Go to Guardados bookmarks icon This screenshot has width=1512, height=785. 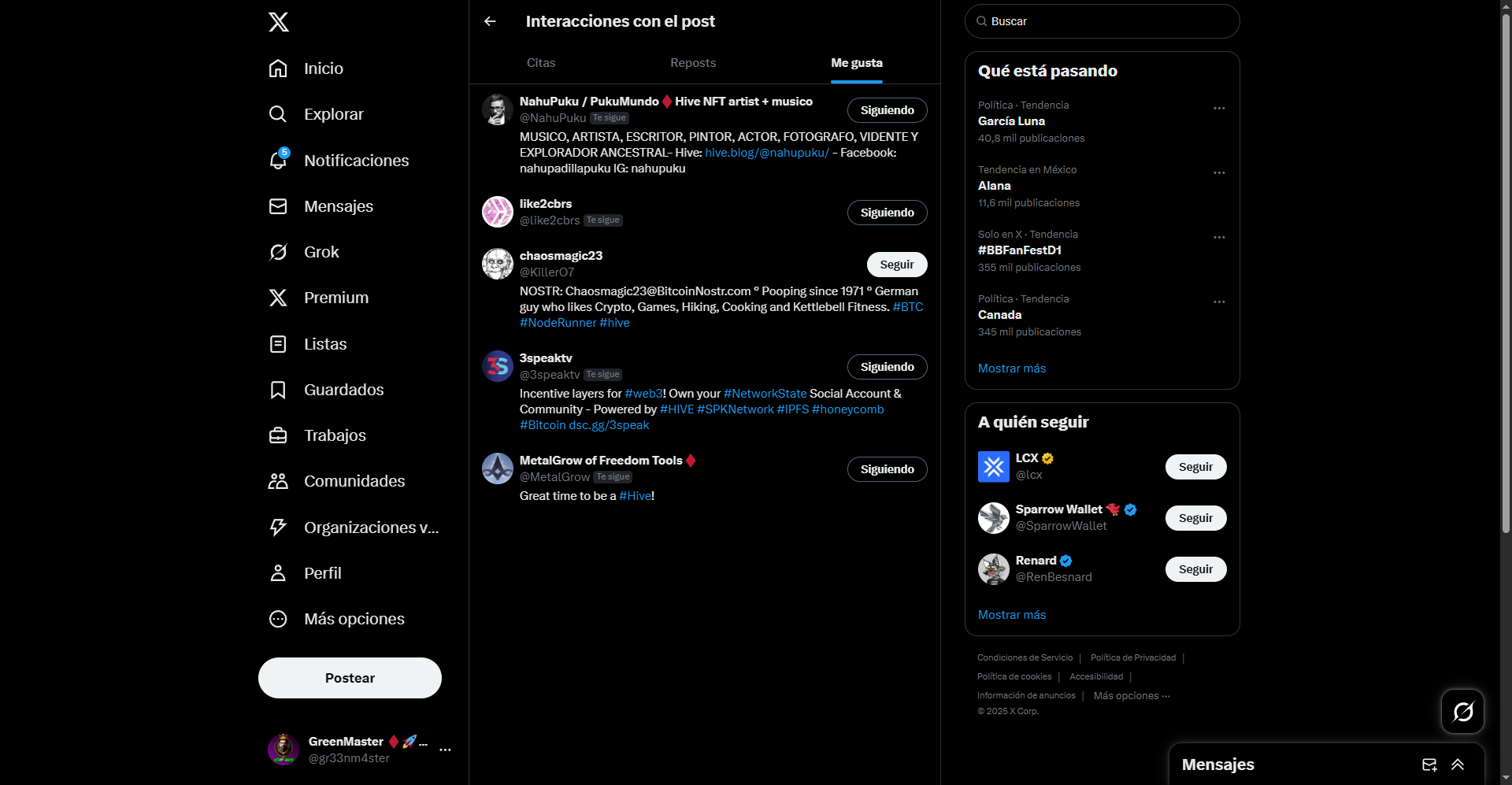278,390
